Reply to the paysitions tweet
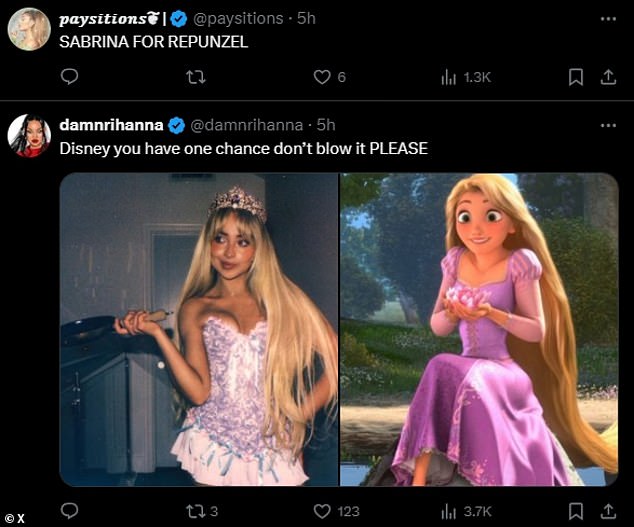 [x=69, y=76]
